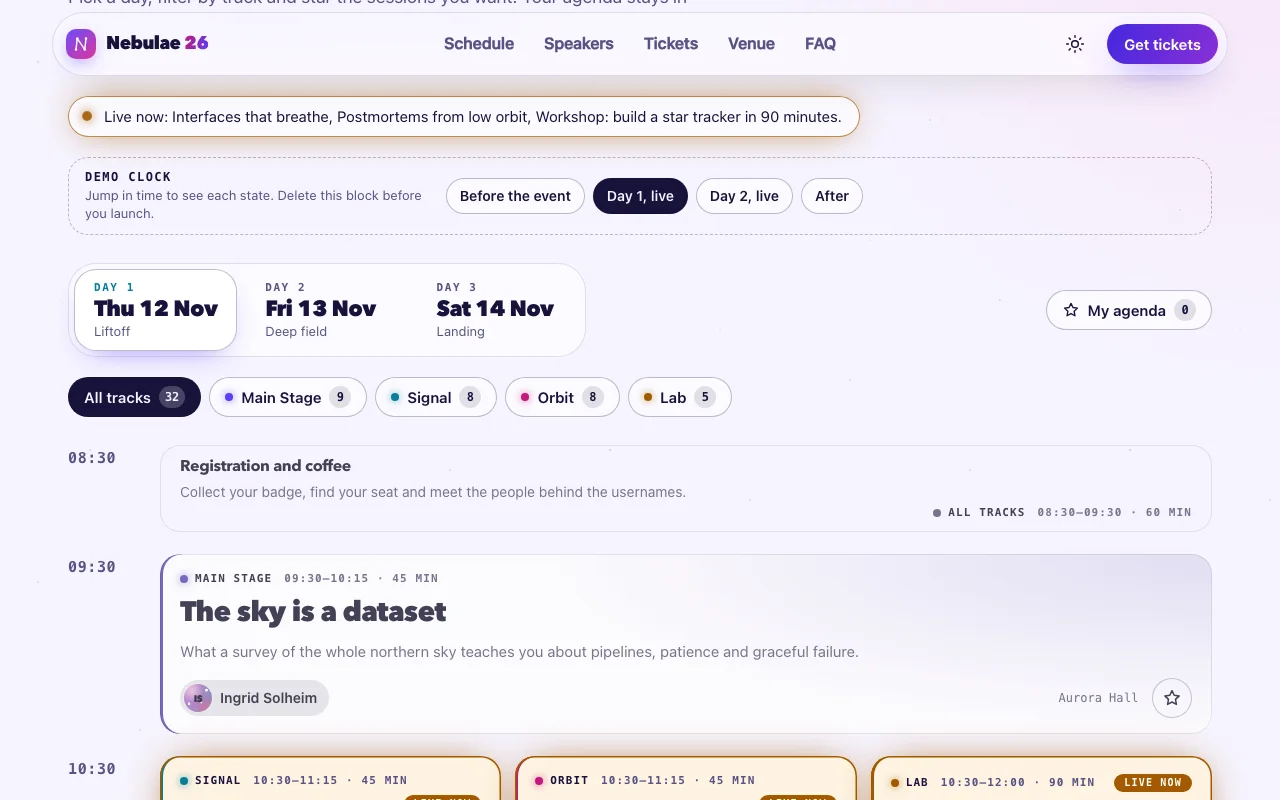Viewport: 1280px width, 800px height.
Task: Click the Nebulae 26 logo icon
Action: click(x=81, y=44)
